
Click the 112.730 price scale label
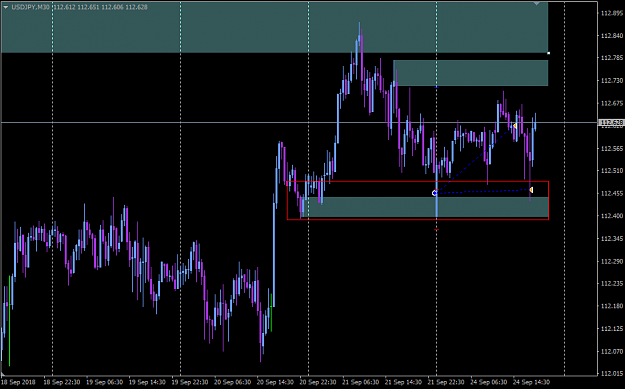pos(611,81)
